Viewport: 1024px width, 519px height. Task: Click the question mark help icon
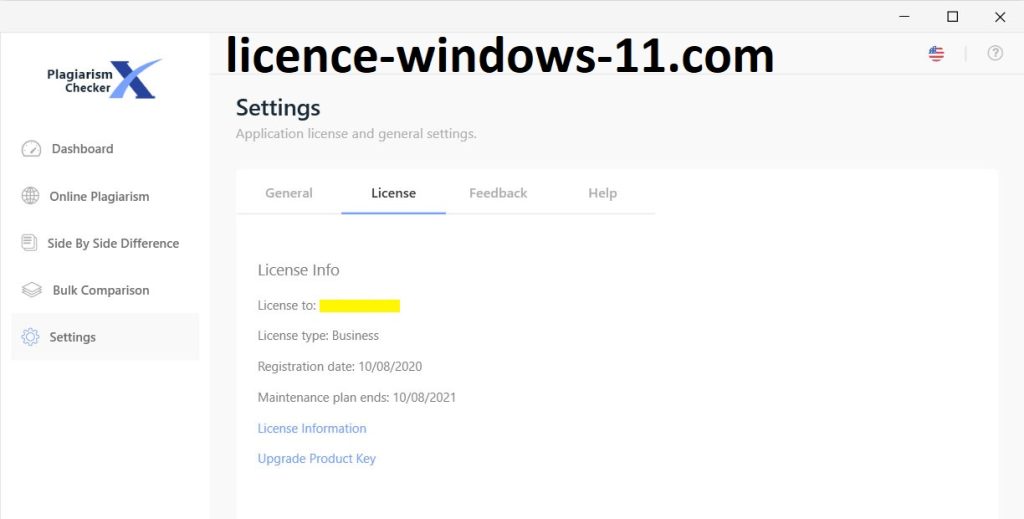click(995, 53)
